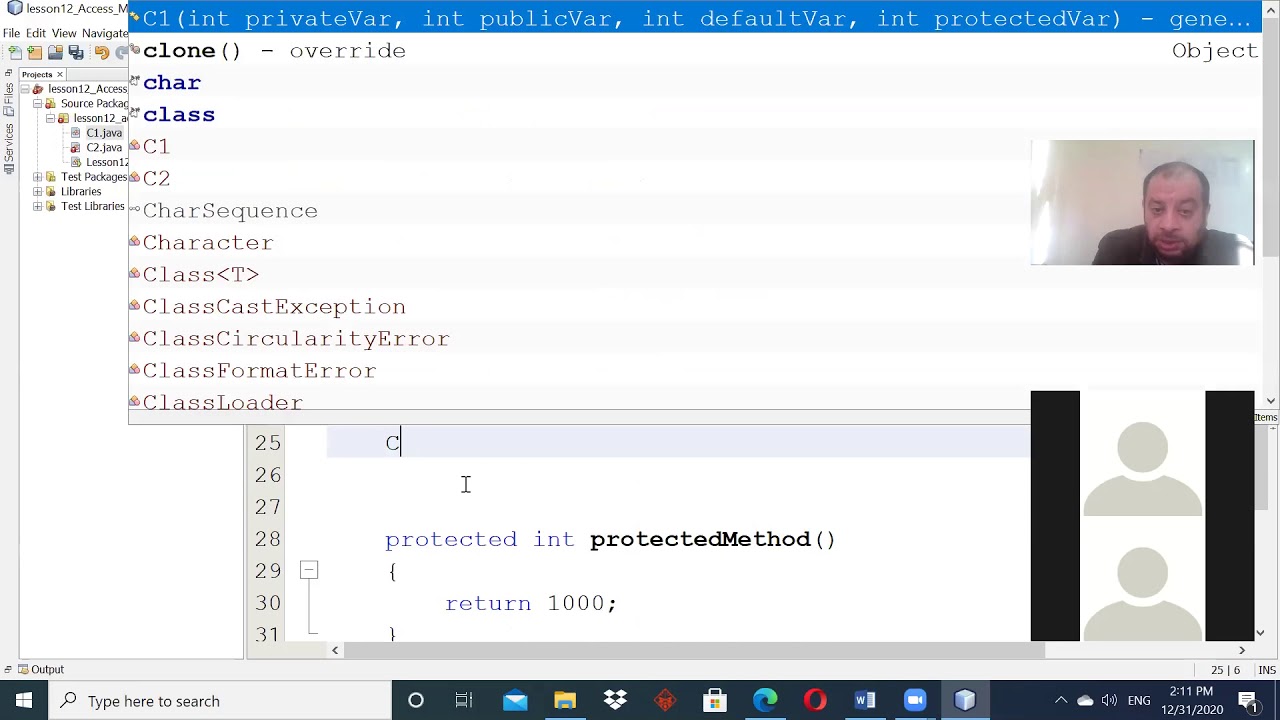Collapse the lesson12_Access project node
Screen dimensions: 1280x720
pos(25,89)
